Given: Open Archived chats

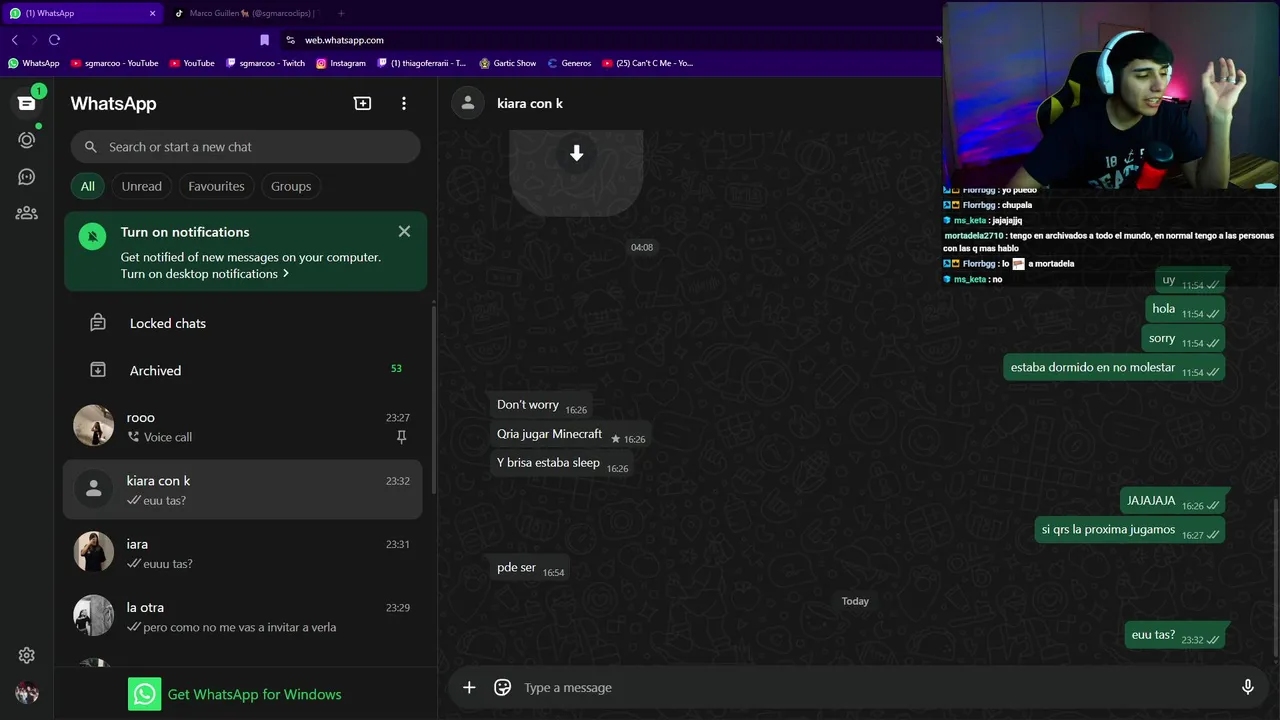Looking at the screenshot, I should pyautogui.click(x=245, y=370).
